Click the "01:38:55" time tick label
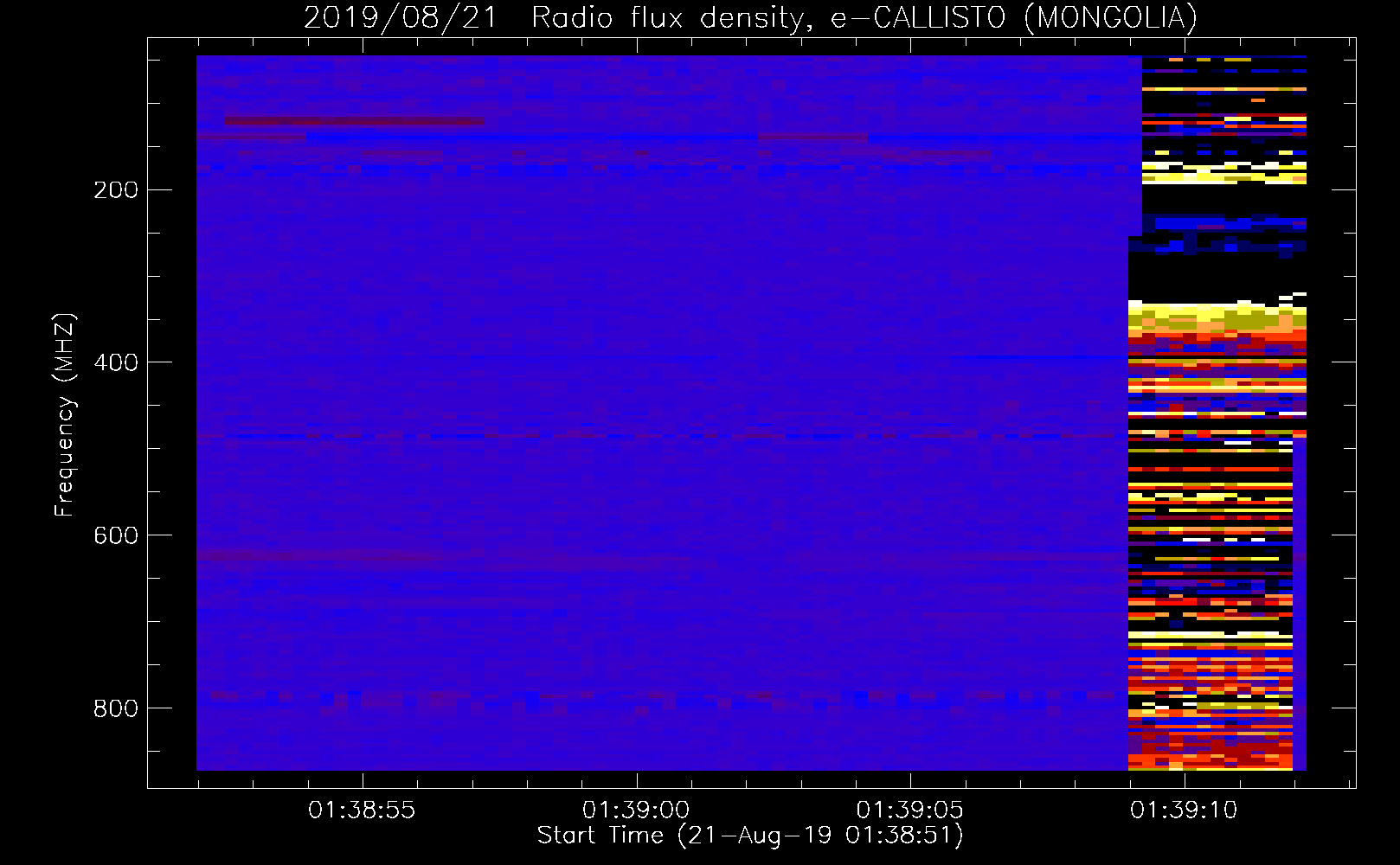Image resolution: width=1400 pixels, height=865 pixels. point(362,810)
